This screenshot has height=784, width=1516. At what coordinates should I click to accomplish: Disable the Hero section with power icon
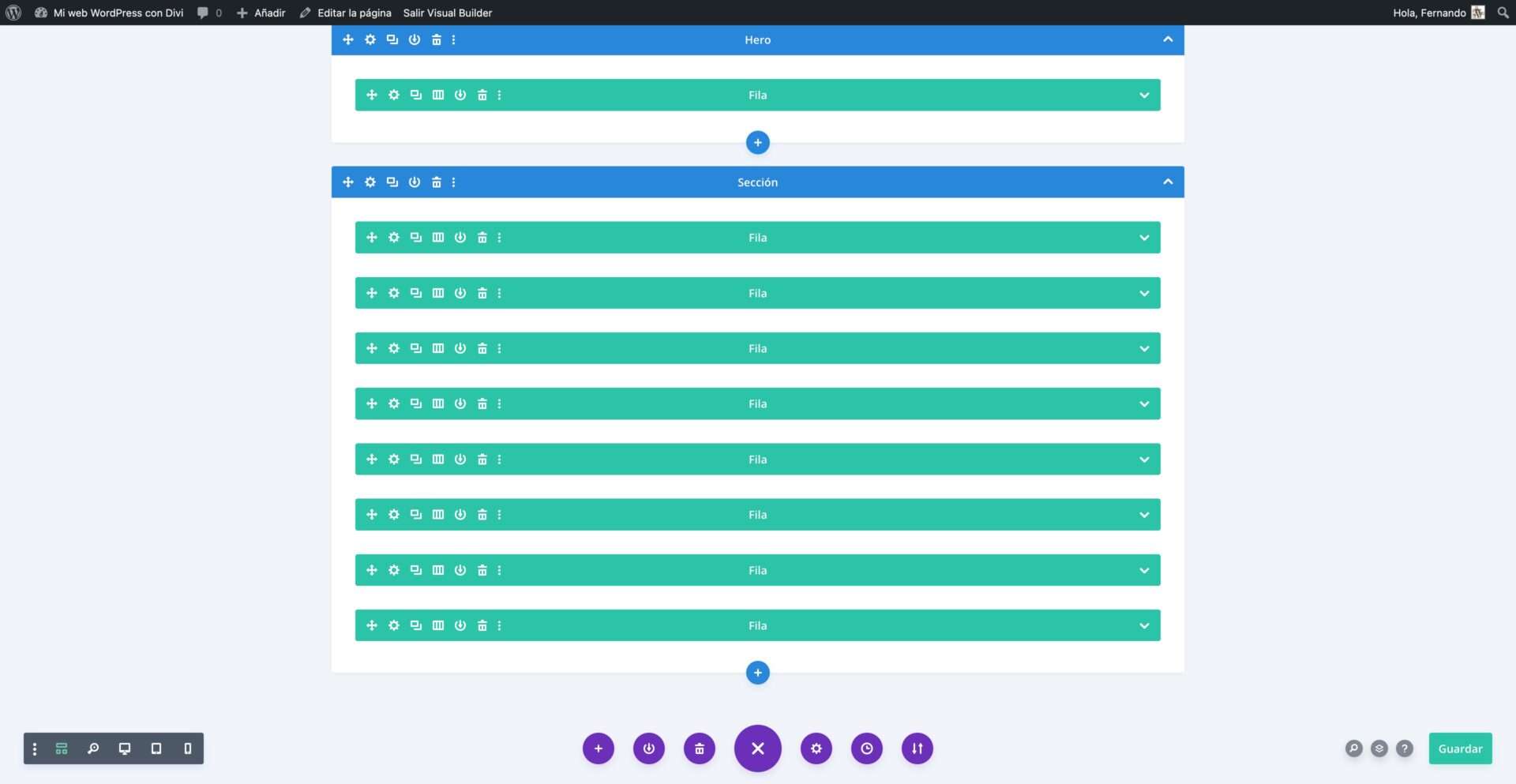click(x=414, y=39)
